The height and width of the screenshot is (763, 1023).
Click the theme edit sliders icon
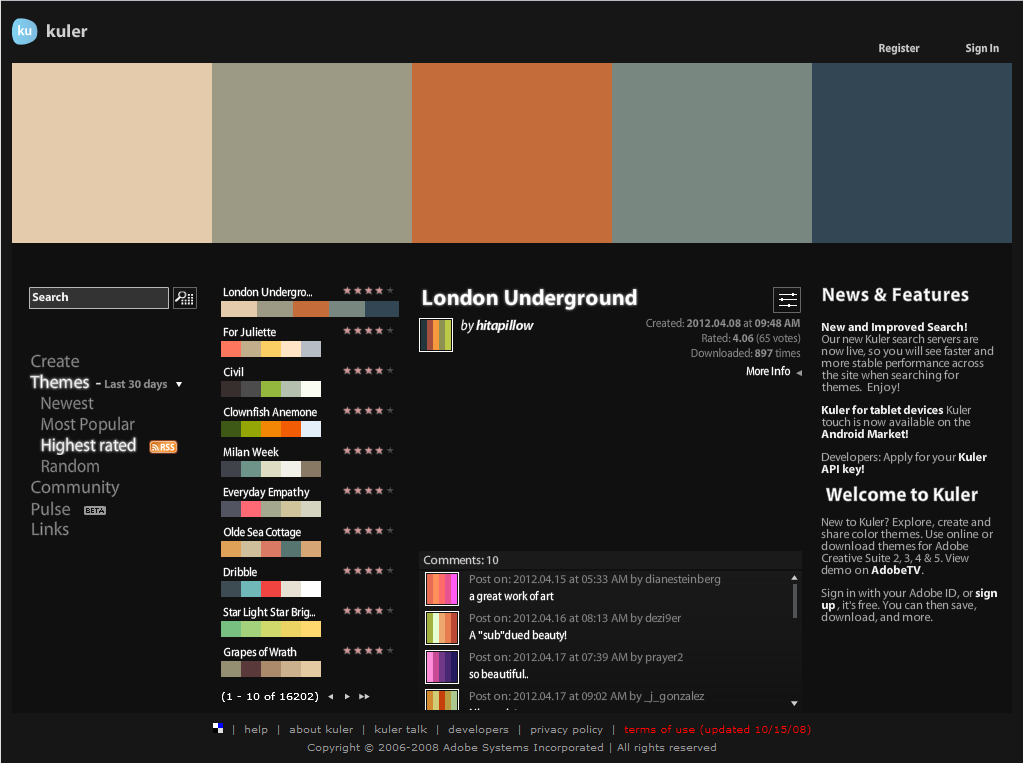click(787, 299)
